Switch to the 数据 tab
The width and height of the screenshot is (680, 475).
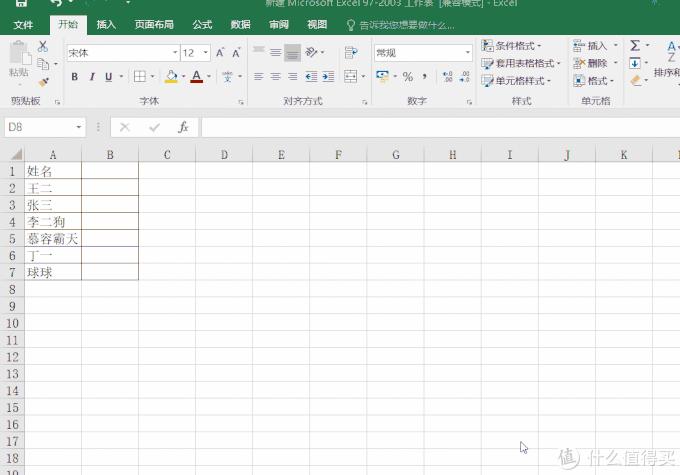[240, 25]
